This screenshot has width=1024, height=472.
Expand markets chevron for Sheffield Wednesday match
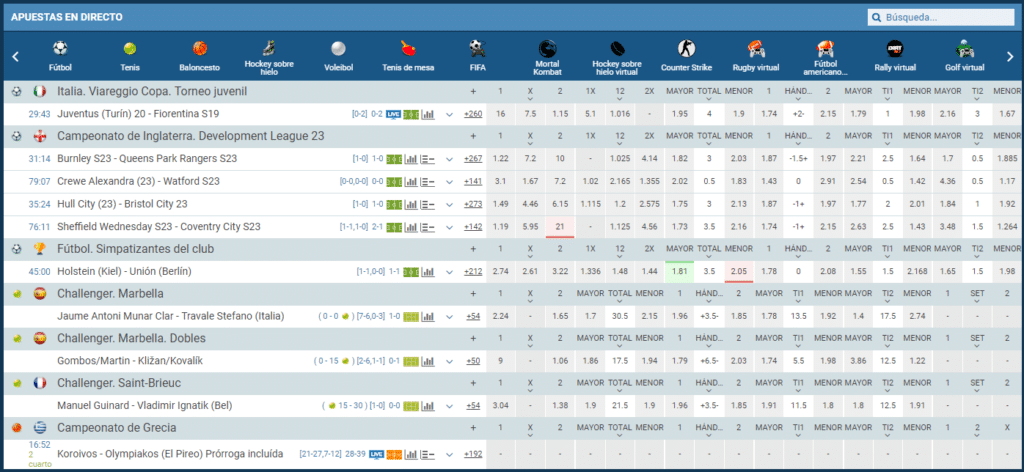[450, 226]
